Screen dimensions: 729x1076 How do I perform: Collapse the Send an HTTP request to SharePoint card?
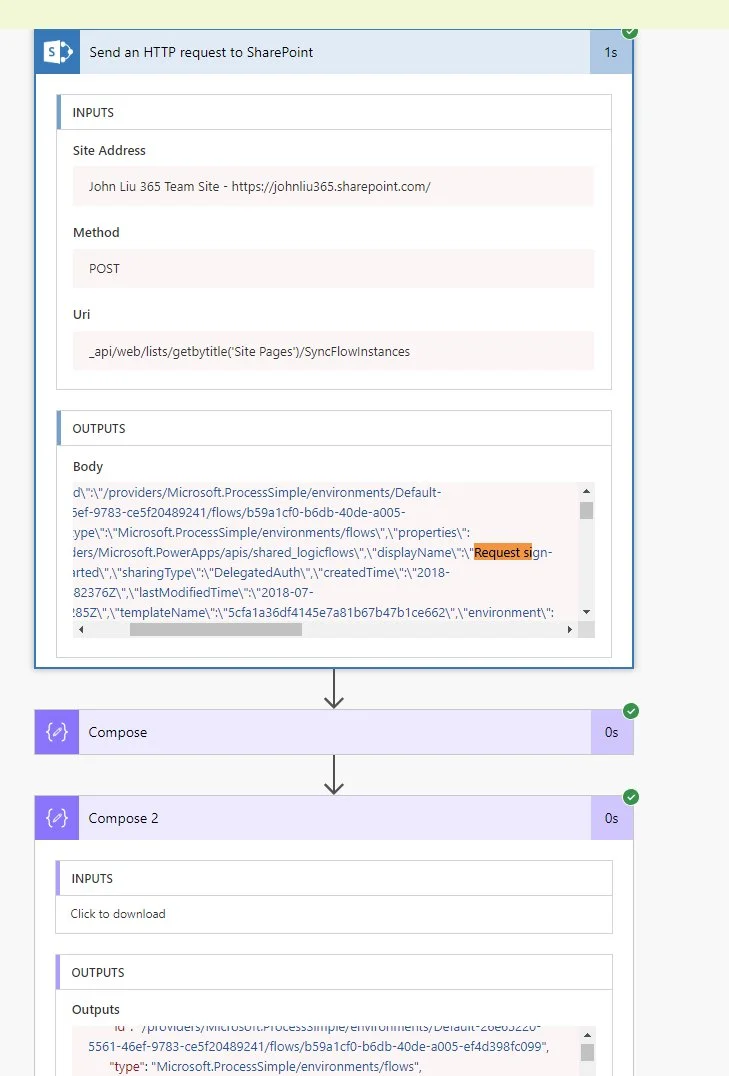click(330, 52)
